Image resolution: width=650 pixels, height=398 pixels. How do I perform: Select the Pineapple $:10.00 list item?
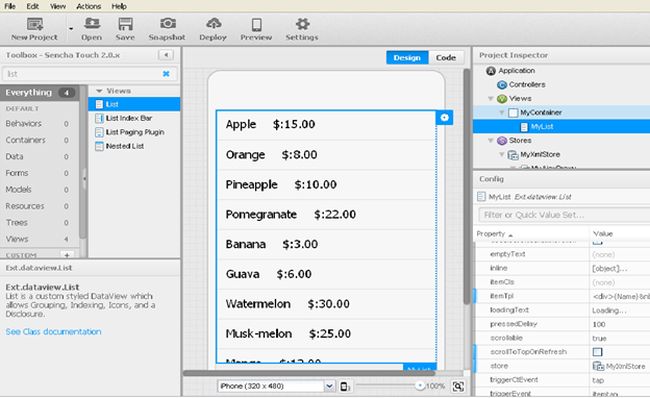[x=327, y=184]
